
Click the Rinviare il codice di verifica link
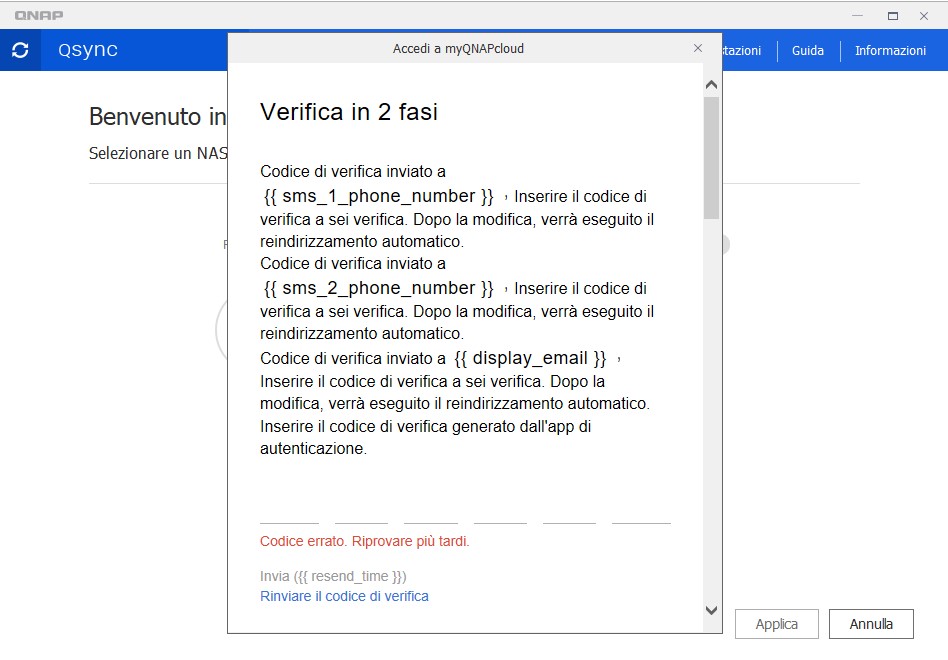344,596
